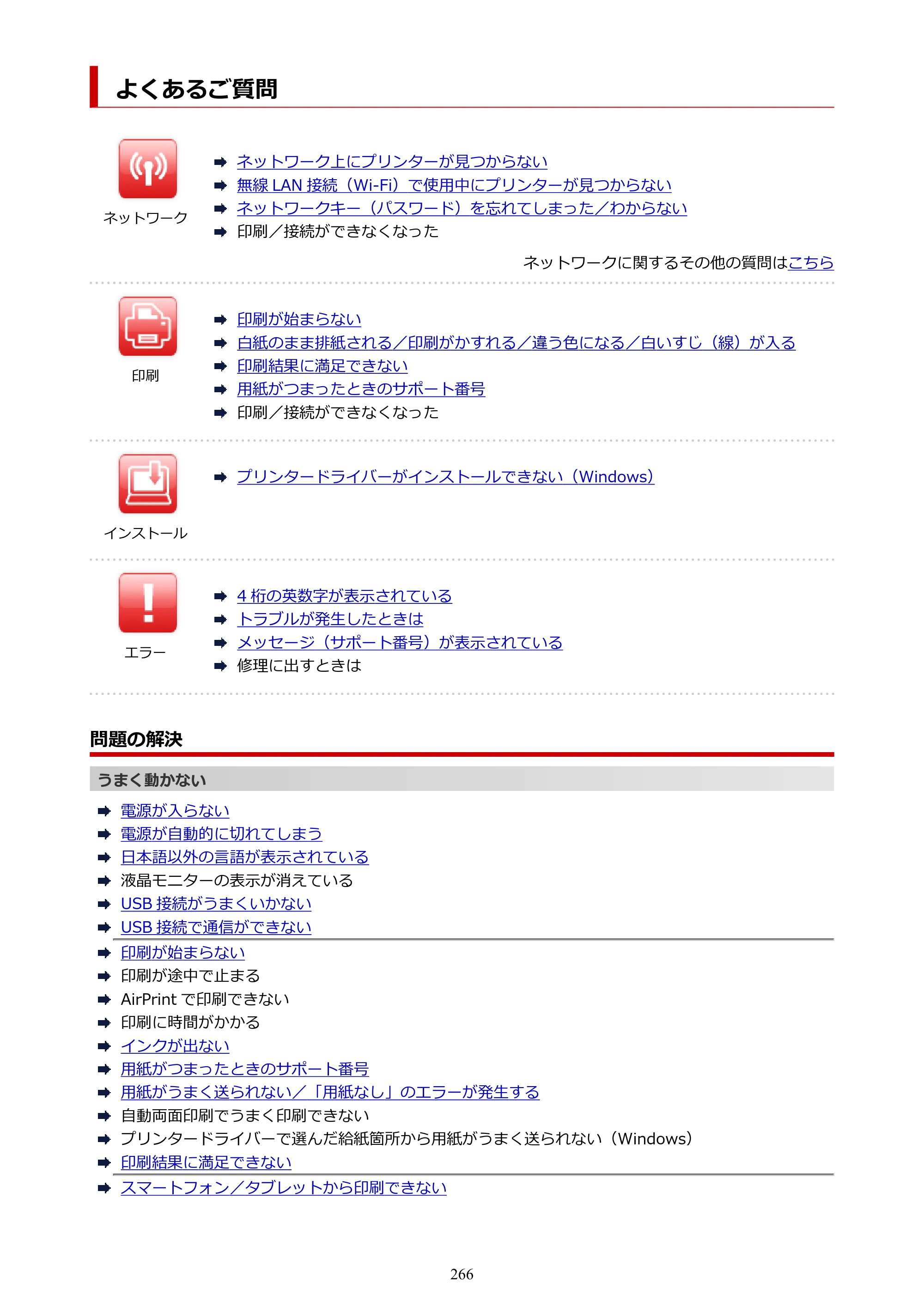Click the 問題の解決 heading
This screenshot has height=1307, width=924.
[x=136, y=740]
